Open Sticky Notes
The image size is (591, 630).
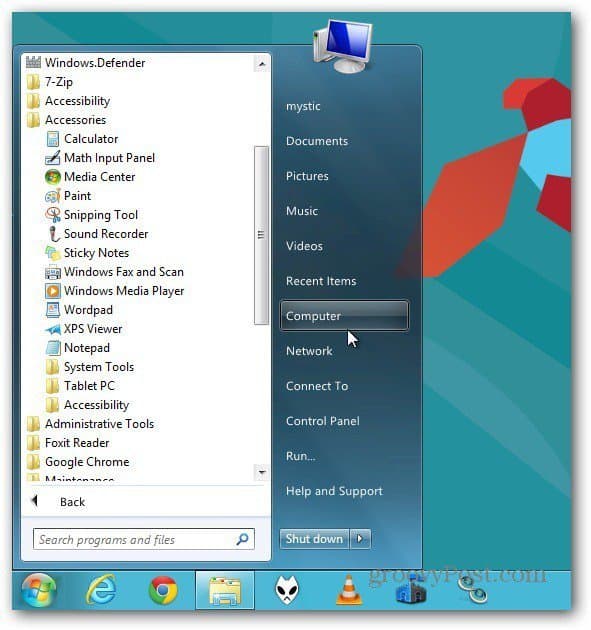[x=87, y=253]
